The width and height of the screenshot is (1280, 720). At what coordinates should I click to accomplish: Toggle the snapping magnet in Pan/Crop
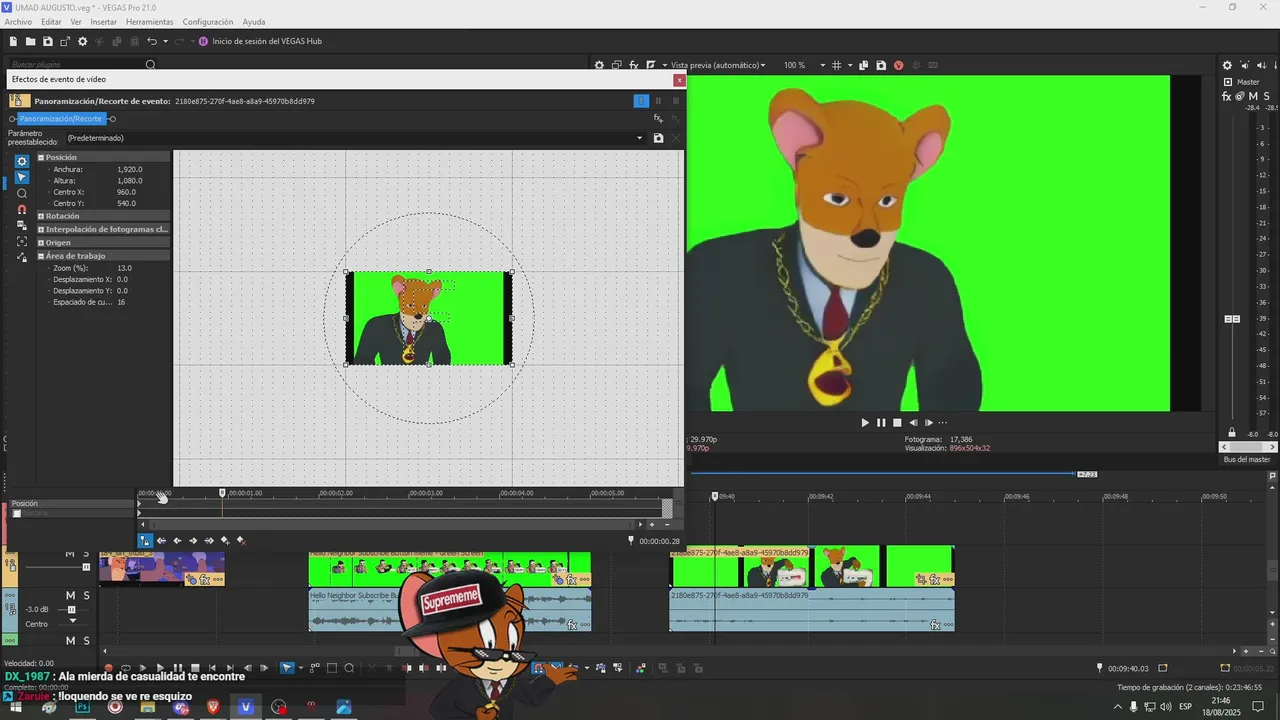coord(22,210)
